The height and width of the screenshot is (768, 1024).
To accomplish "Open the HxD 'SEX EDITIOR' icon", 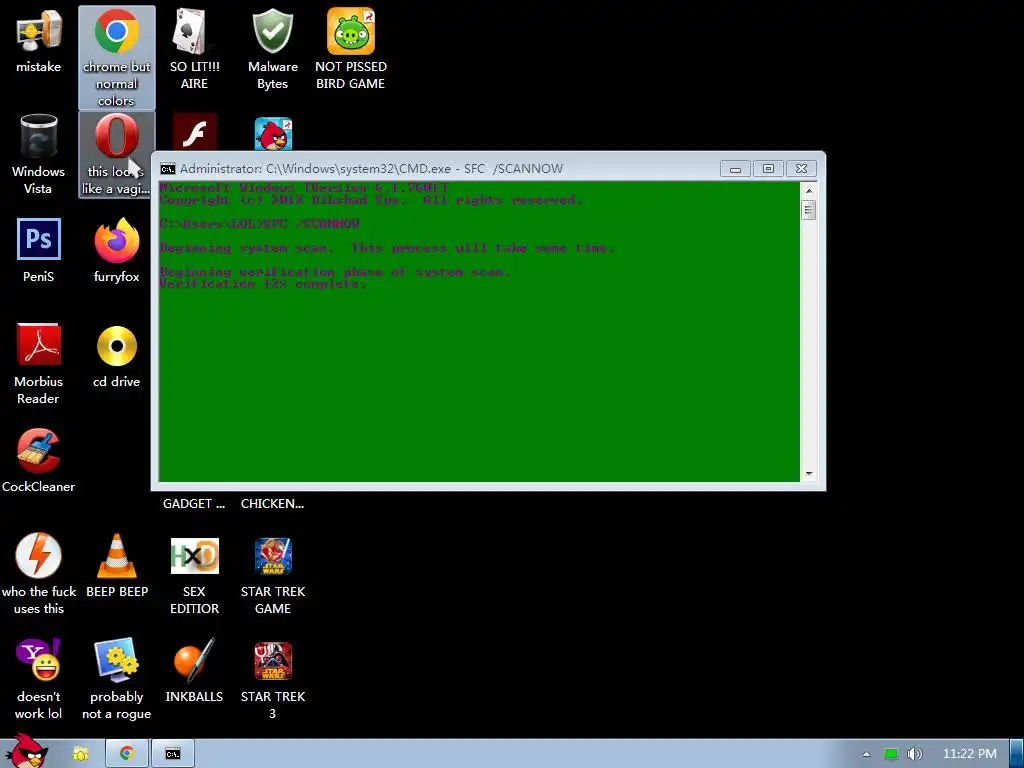I will click(195, 574).
